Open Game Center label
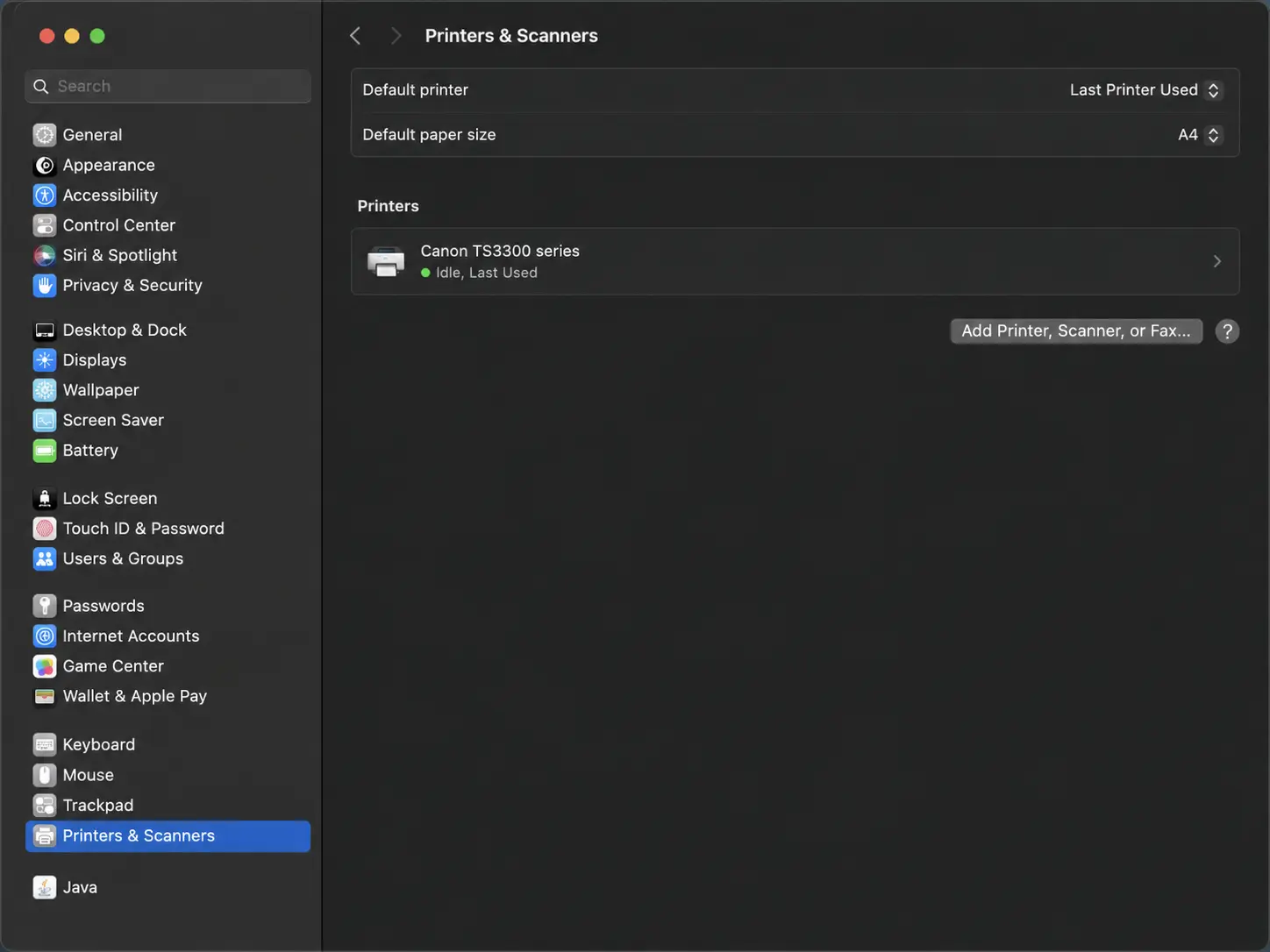Screen dimensions: 1270x952 113,666
